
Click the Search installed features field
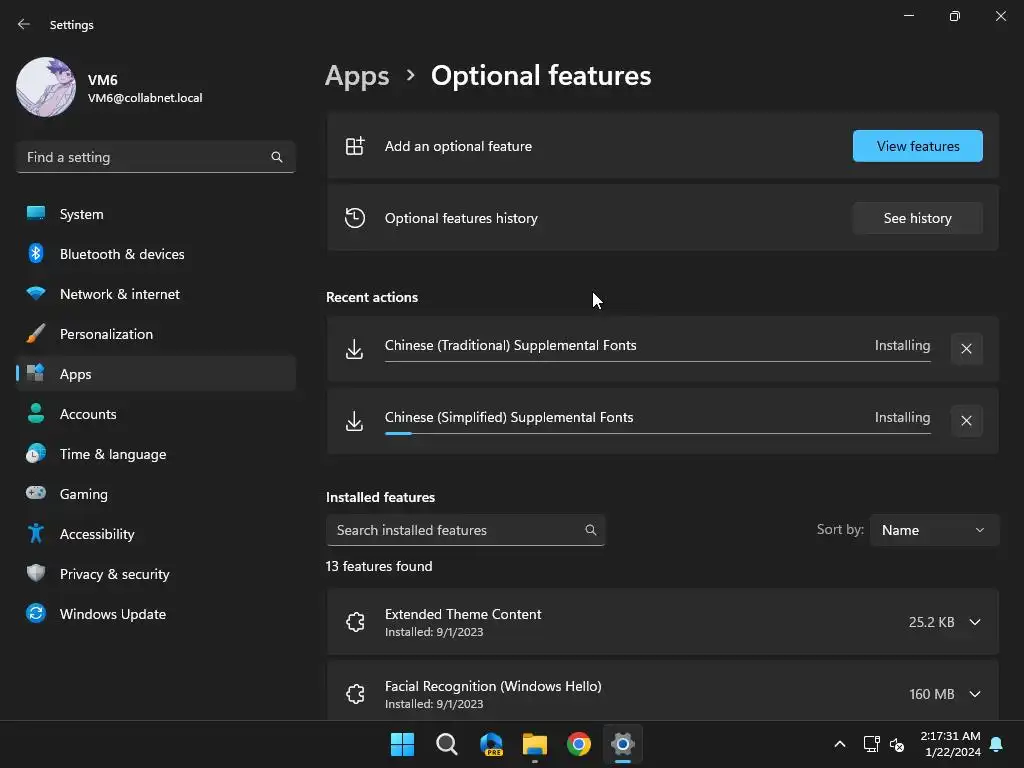tap(455, 530)
